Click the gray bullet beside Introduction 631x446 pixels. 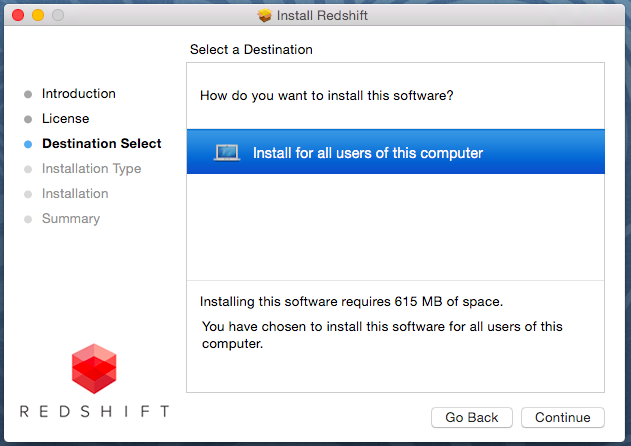coord(28,94)
